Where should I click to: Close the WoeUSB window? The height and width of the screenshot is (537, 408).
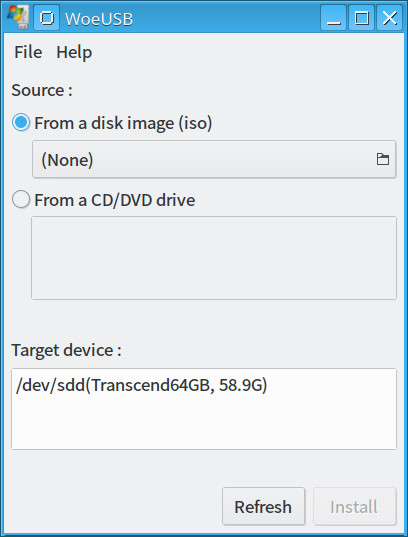coord(390,18)
